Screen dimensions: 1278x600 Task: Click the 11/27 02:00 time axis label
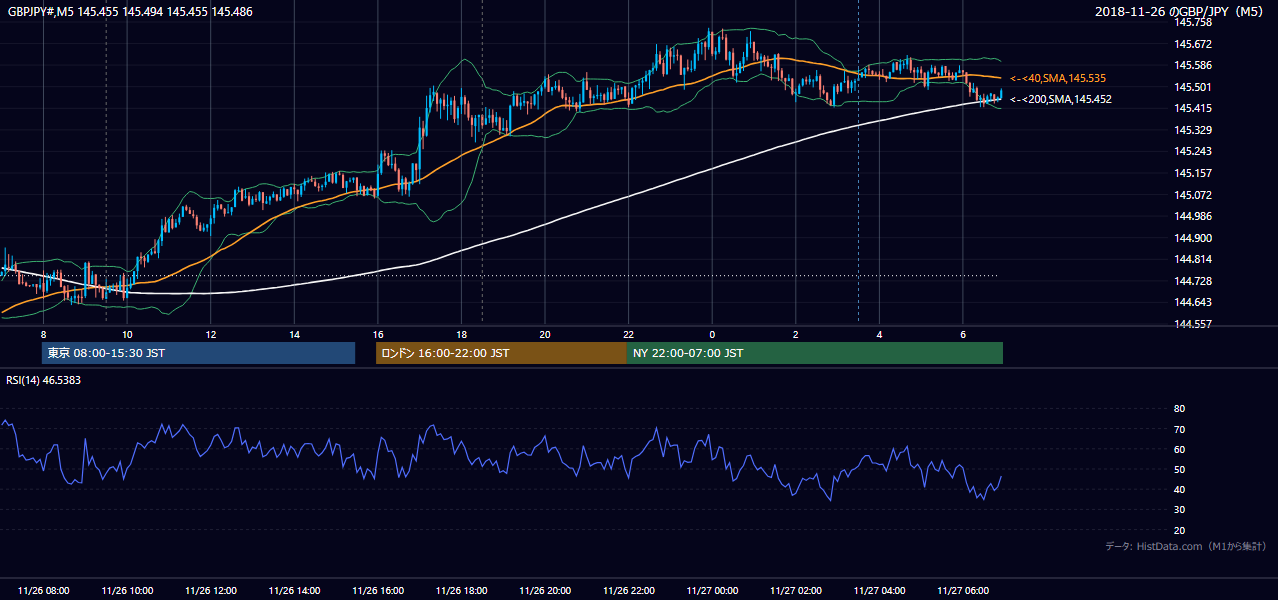795,591
